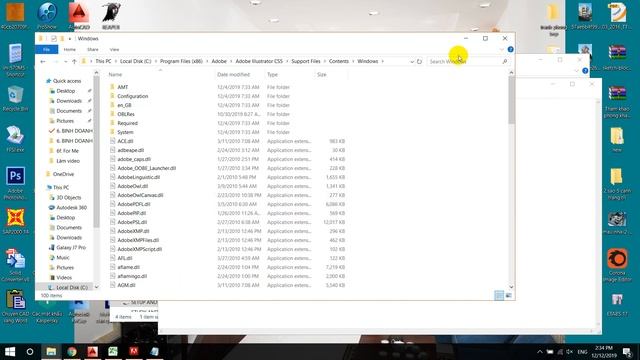Image resolution: width=640 pixels, height=360 pixels.
Task: Click Adobe breadcrumb in the path
Action: (x=219, y=61)
